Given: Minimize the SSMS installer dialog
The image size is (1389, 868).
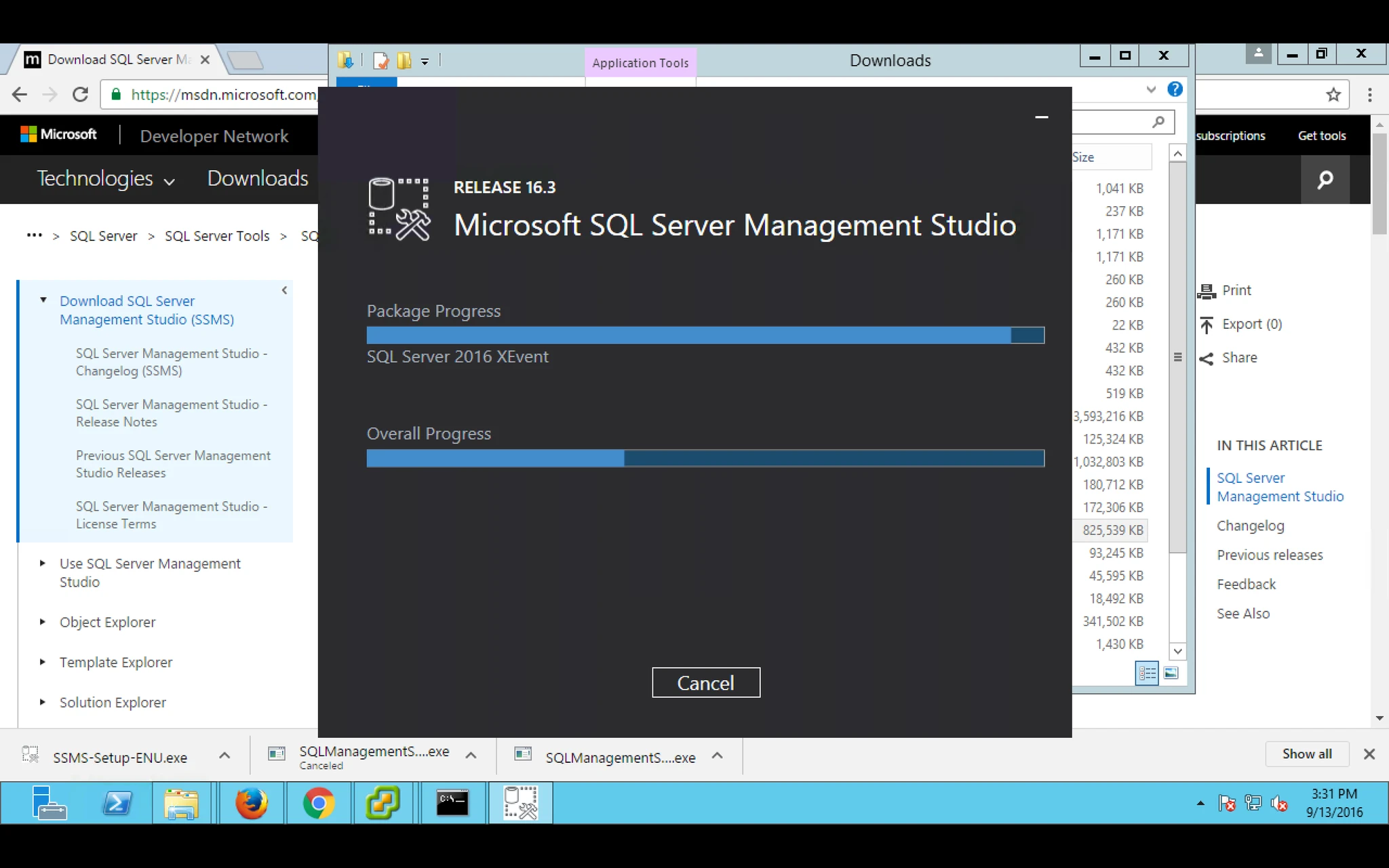Looking at the screenshot, I should [x=1042, y=117].
